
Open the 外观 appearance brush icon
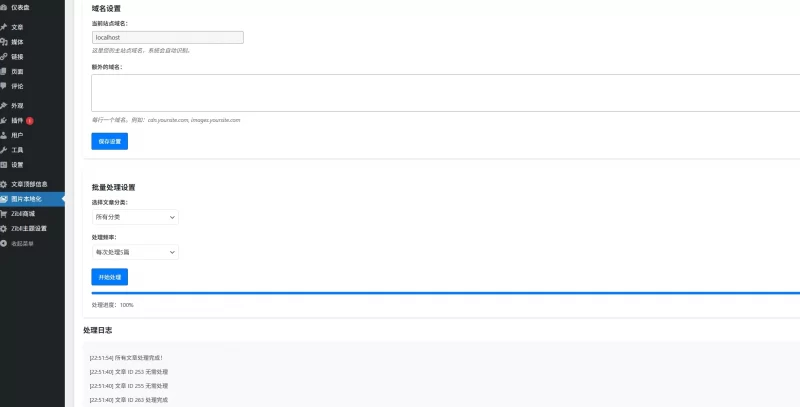tap(4, 105)
